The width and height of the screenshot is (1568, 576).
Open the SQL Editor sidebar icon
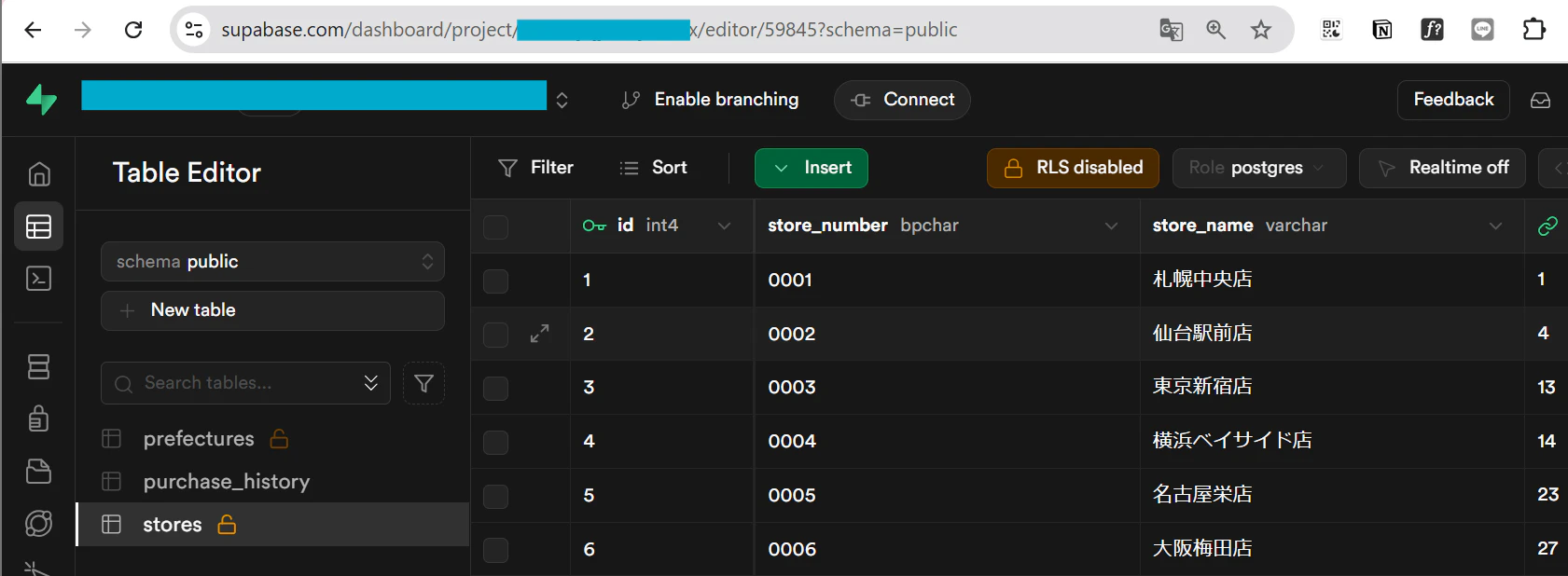(38, 279)
